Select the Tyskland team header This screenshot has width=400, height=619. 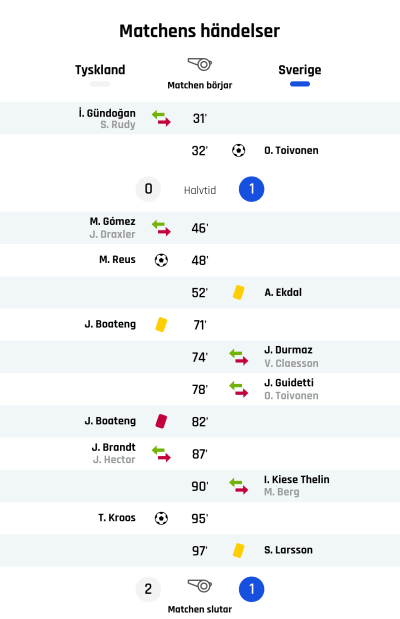tap(100, 70)
